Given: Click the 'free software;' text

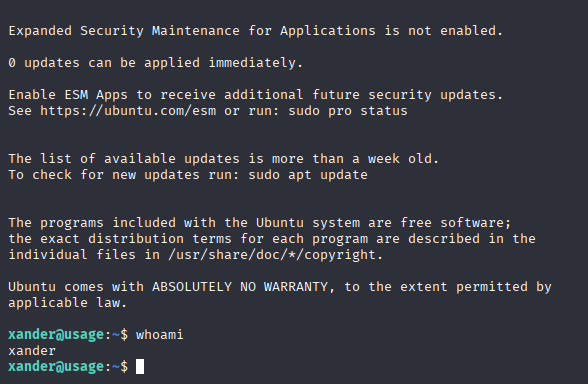Looking at the screenshot, I should (x=456, y=223).
